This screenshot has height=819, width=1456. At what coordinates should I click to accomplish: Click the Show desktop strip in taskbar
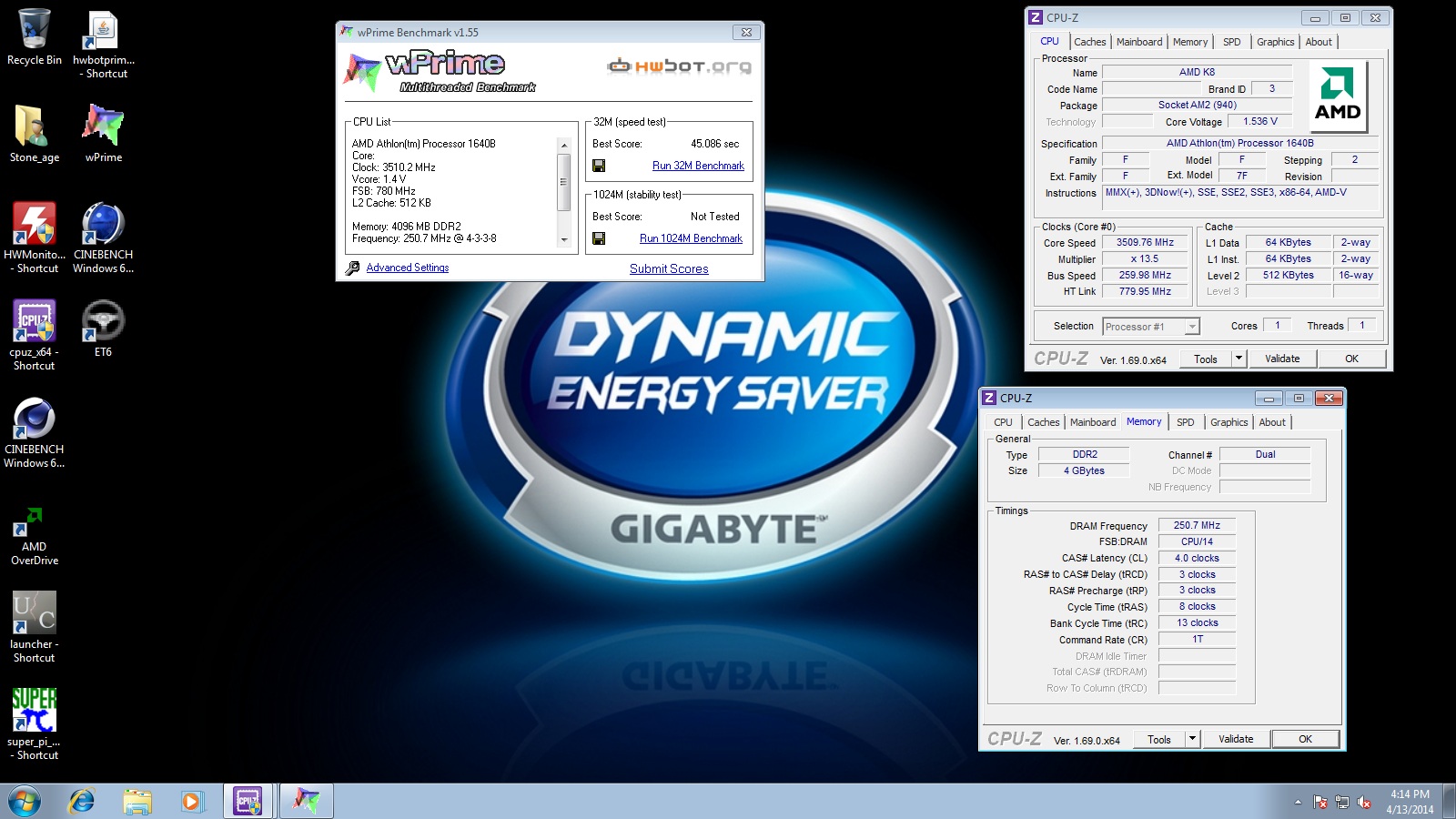tap(1449, 802)
